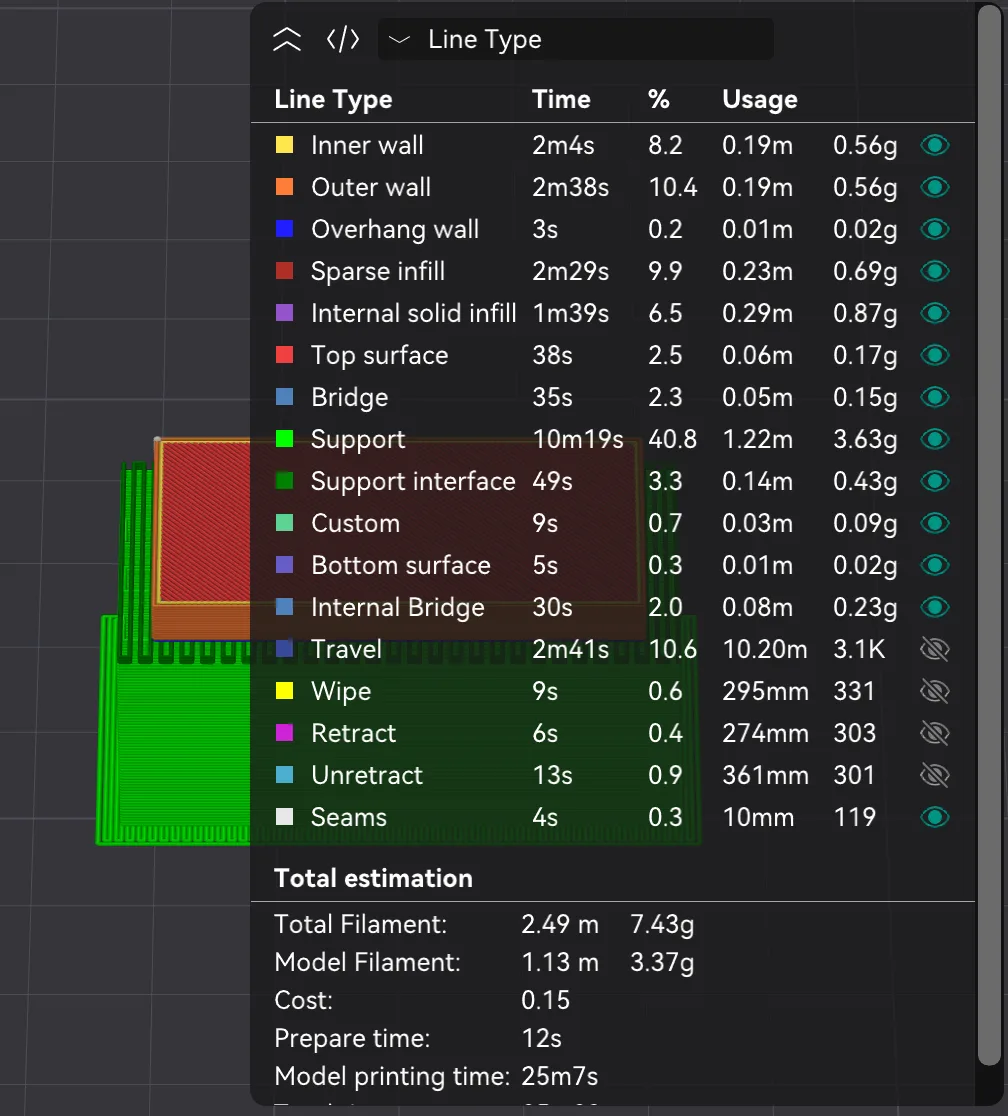
Task: Hide Inner wall lines with eye icon
Action: click(935, 145)
